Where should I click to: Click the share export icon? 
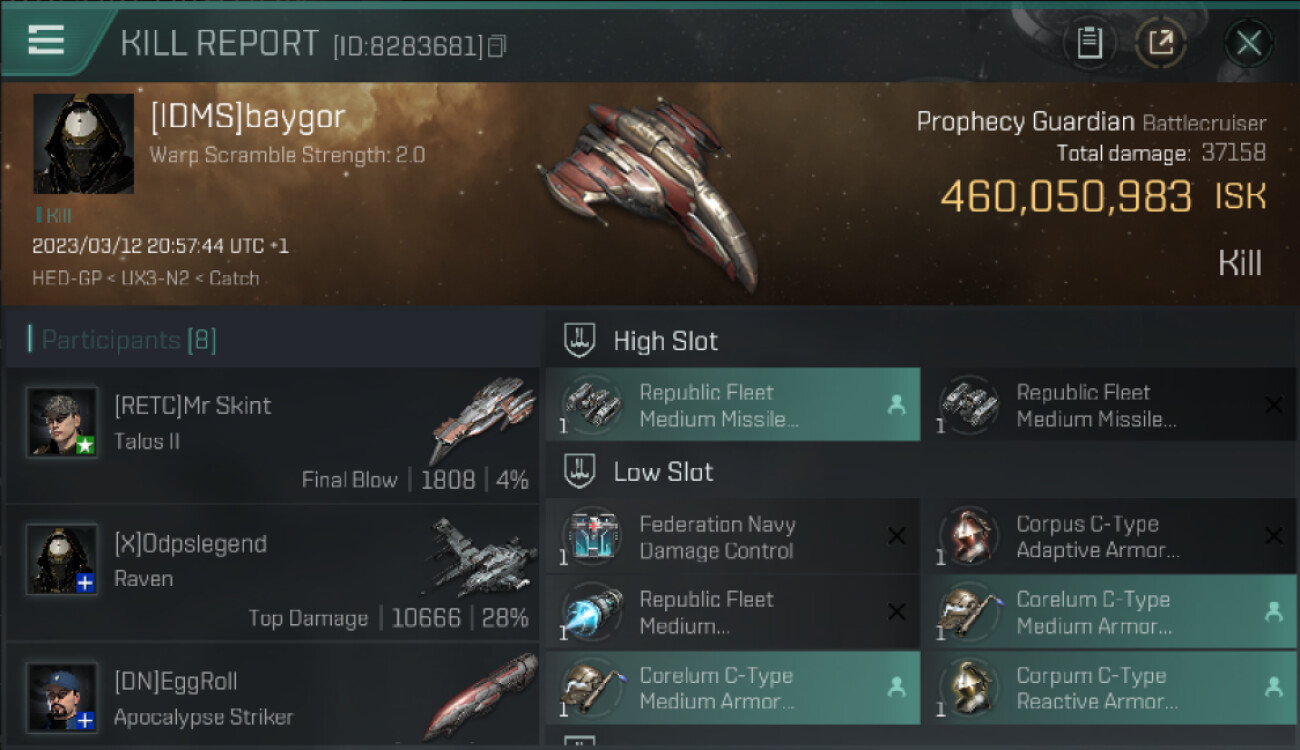point(1160,43)
